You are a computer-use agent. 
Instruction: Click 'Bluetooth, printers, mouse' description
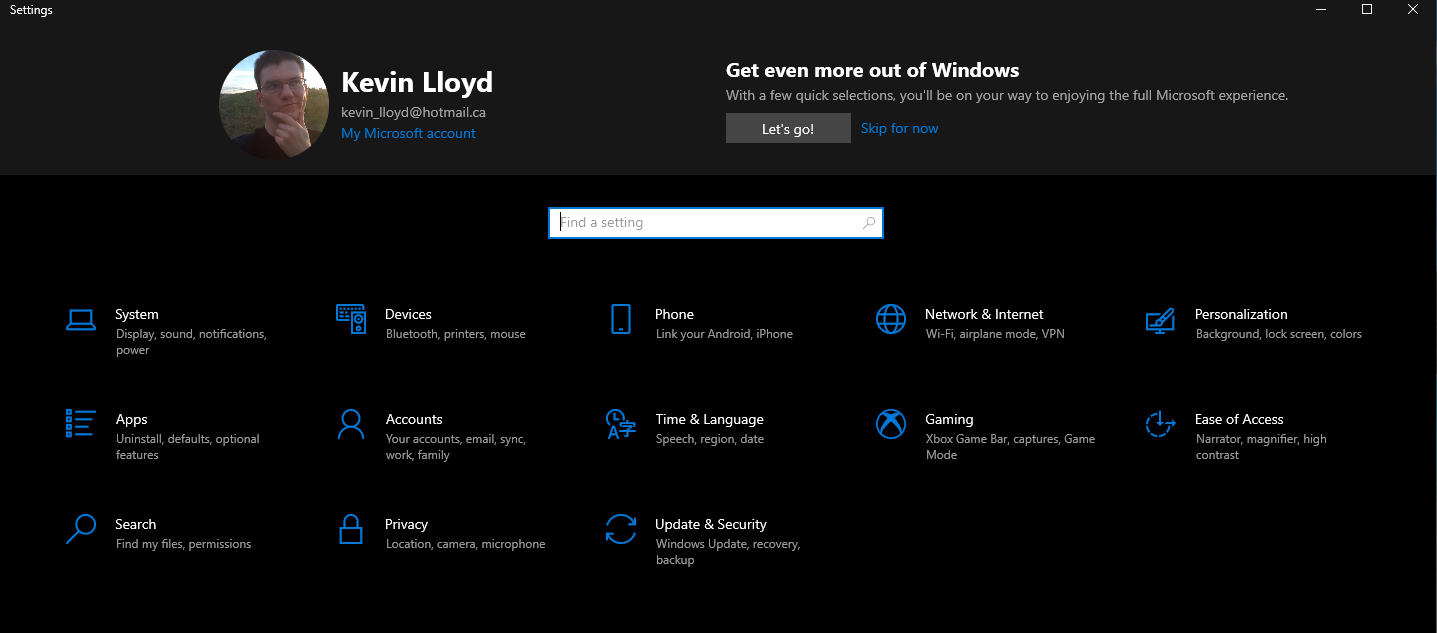pos(456,334)
